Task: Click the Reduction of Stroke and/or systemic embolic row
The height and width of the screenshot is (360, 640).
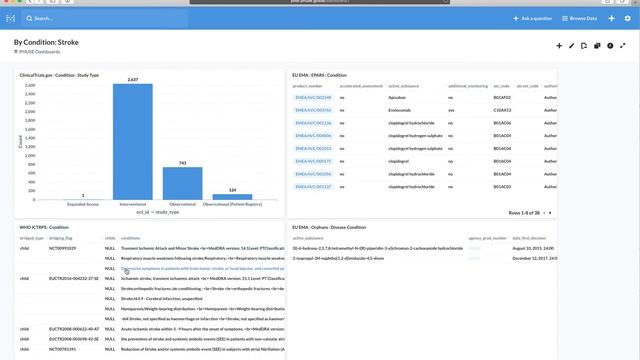Action: click(x=203, y=349)
